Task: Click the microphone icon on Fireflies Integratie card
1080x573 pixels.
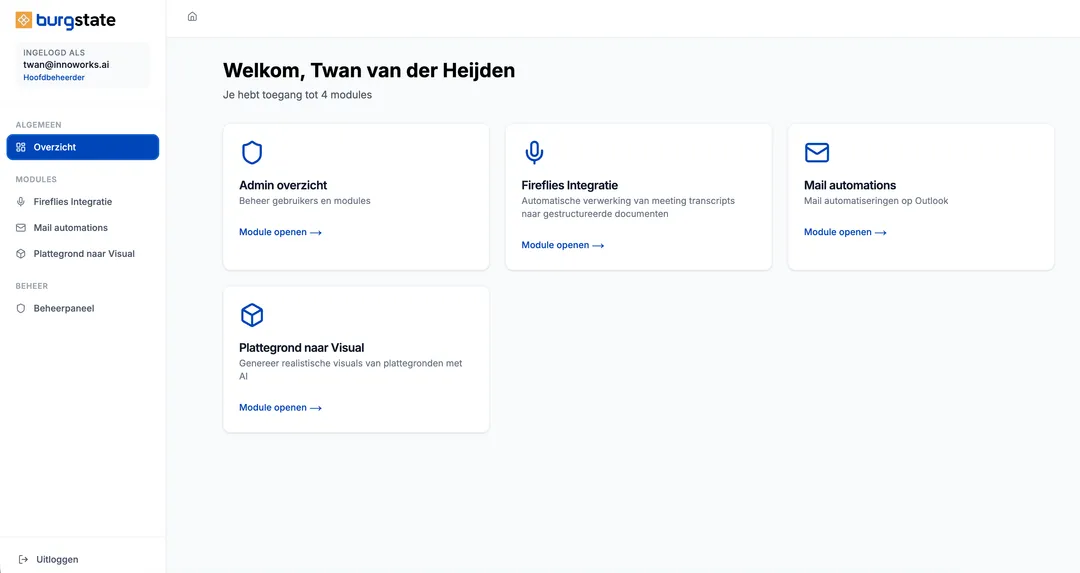Action: click(x=534, y=152)
